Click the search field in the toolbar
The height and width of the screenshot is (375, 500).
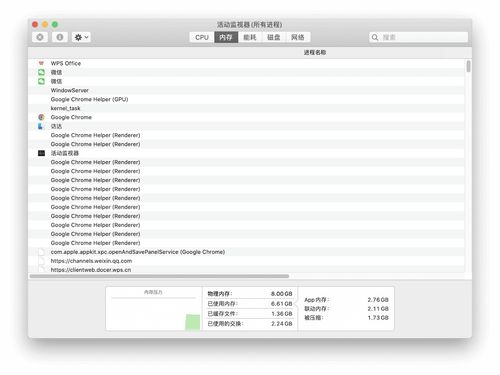pyautogui.click(x=418, y=37)
